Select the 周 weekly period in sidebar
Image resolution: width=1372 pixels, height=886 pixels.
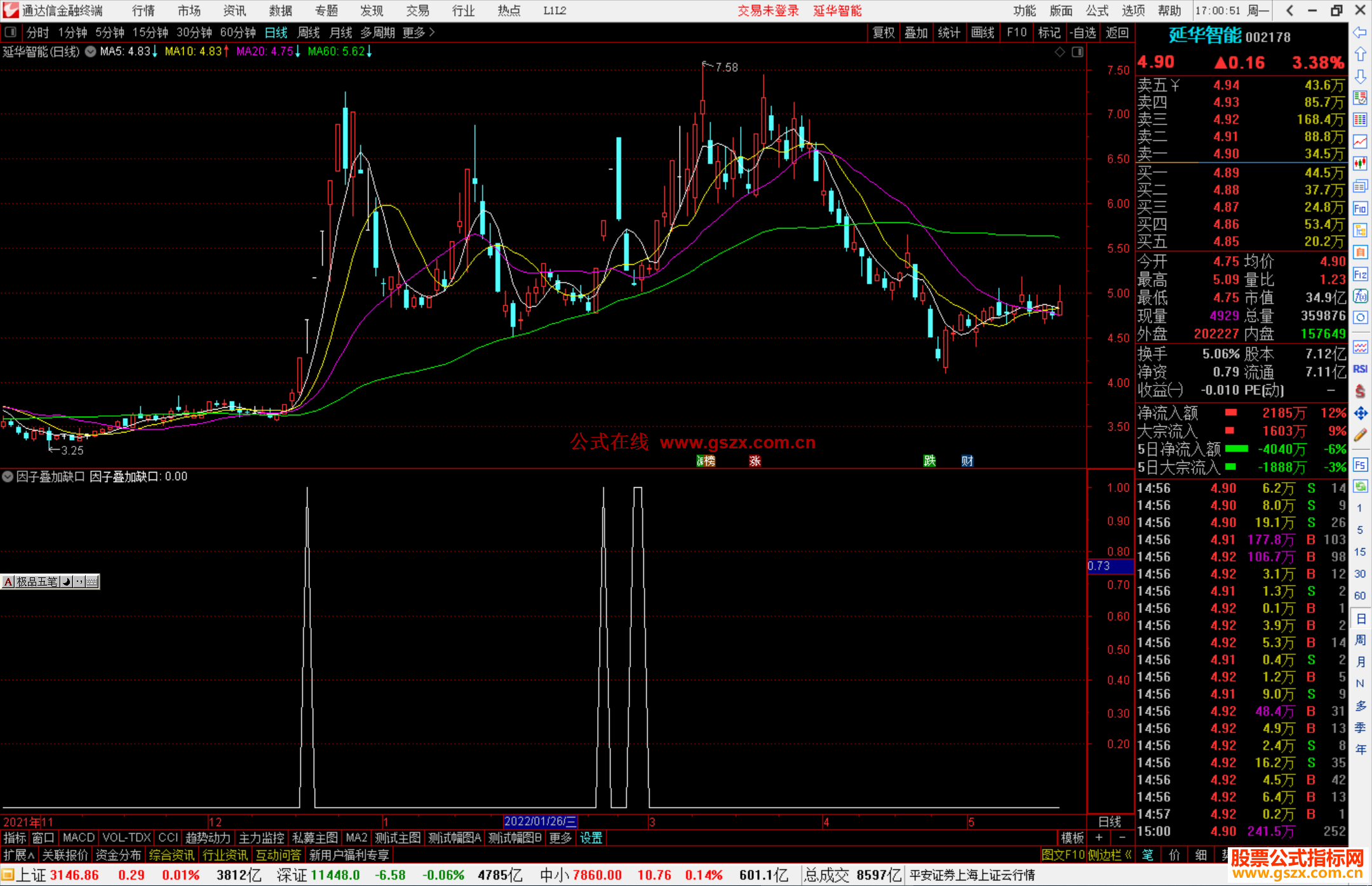1360,640
